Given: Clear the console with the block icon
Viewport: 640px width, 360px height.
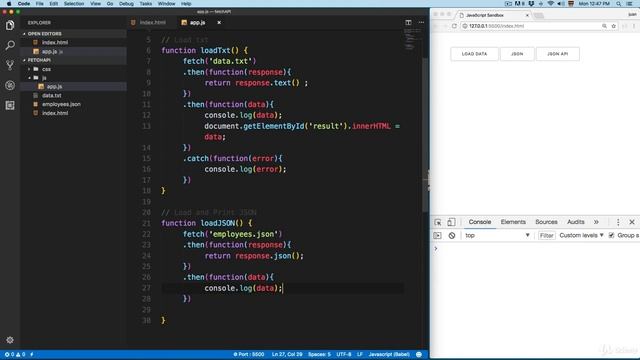Looking at the screenshot, I should (451, 236).
